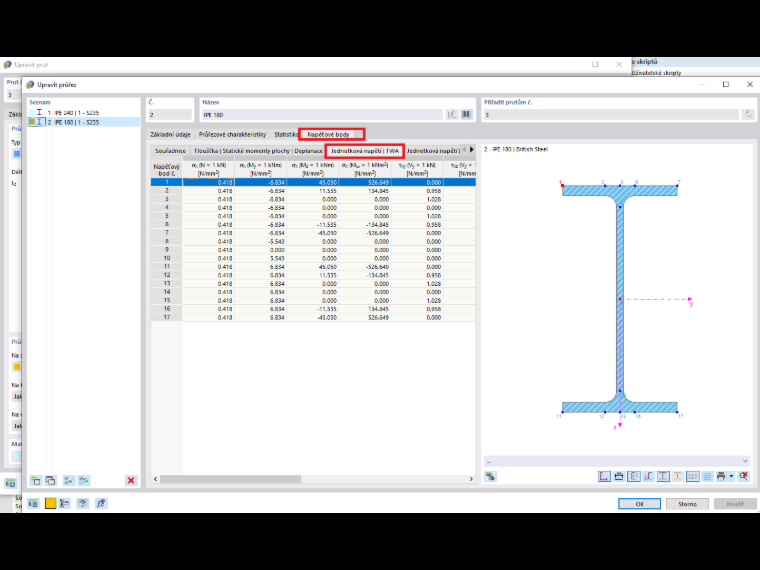This screenshot has width=760, height=570.
Task: Cancel with the Storno button
Action: (687, 504)
